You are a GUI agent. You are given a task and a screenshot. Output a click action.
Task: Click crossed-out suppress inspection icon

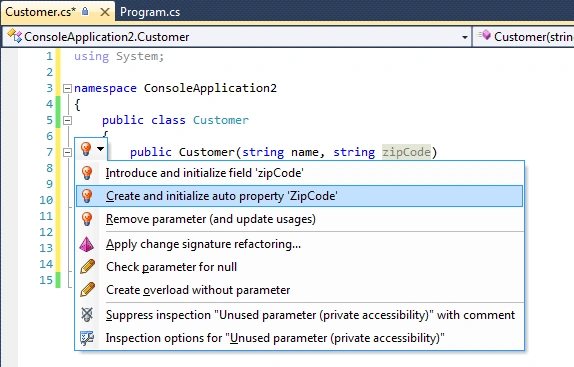click(x=87, y=315)
